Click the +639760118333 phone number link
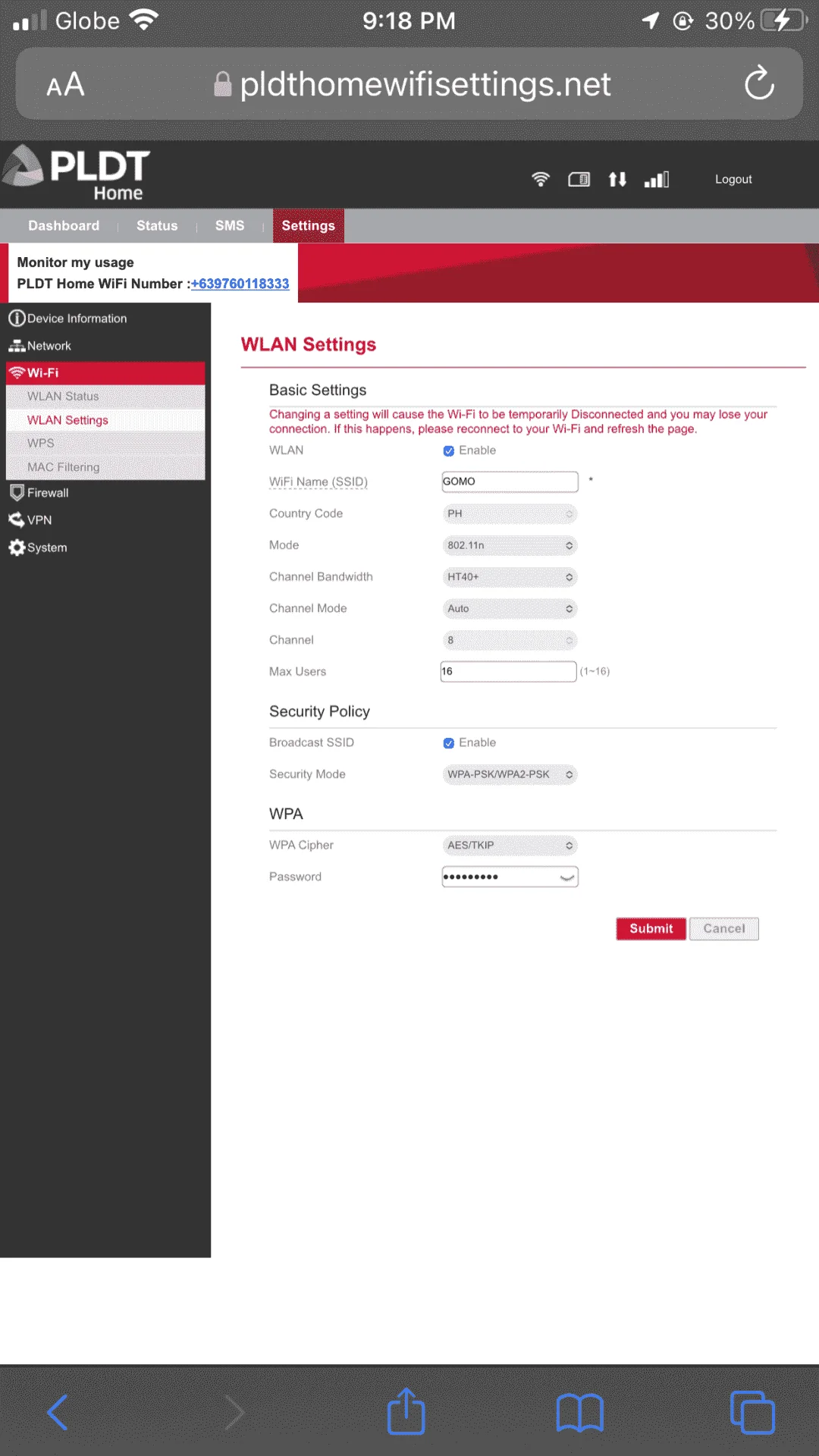This screenshot has width=819, height=1456. click(x=240, y=284)
